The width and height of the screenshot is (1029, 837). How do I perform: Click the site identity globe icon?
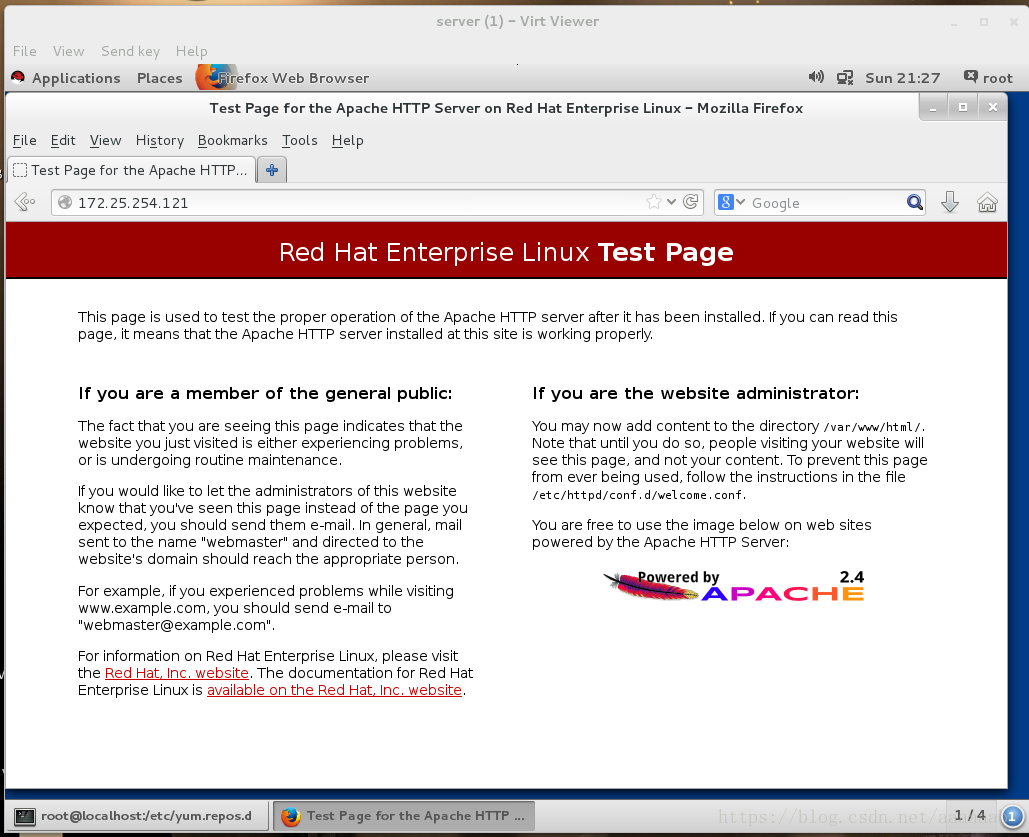pyautogui.click(x=65, y=202)
